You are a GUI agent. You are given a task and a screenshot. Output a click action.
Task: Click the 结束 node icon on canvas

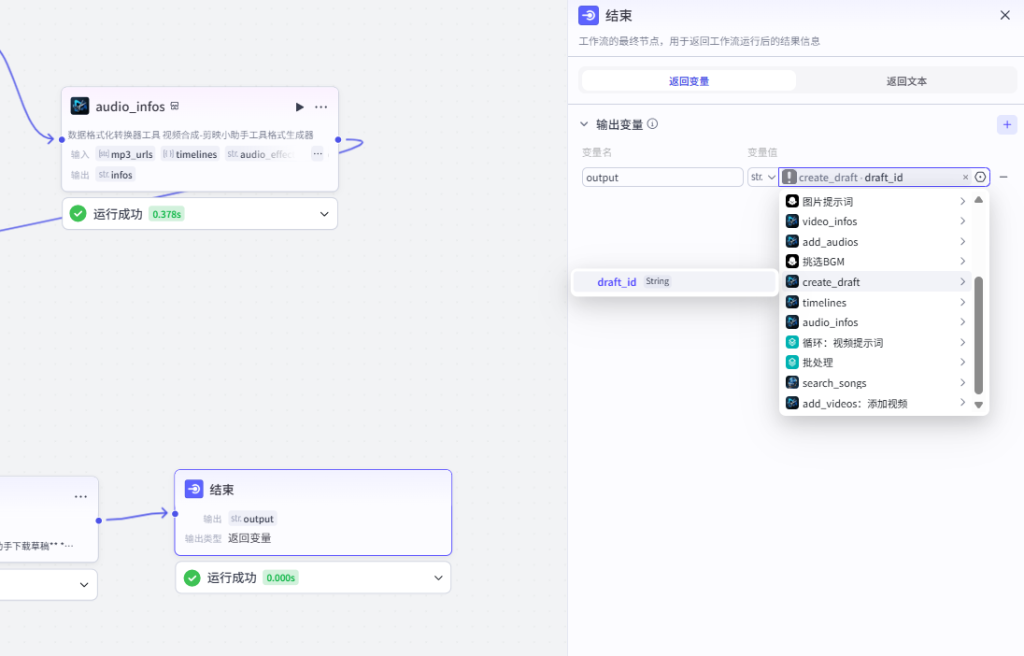tap(194, 489)
